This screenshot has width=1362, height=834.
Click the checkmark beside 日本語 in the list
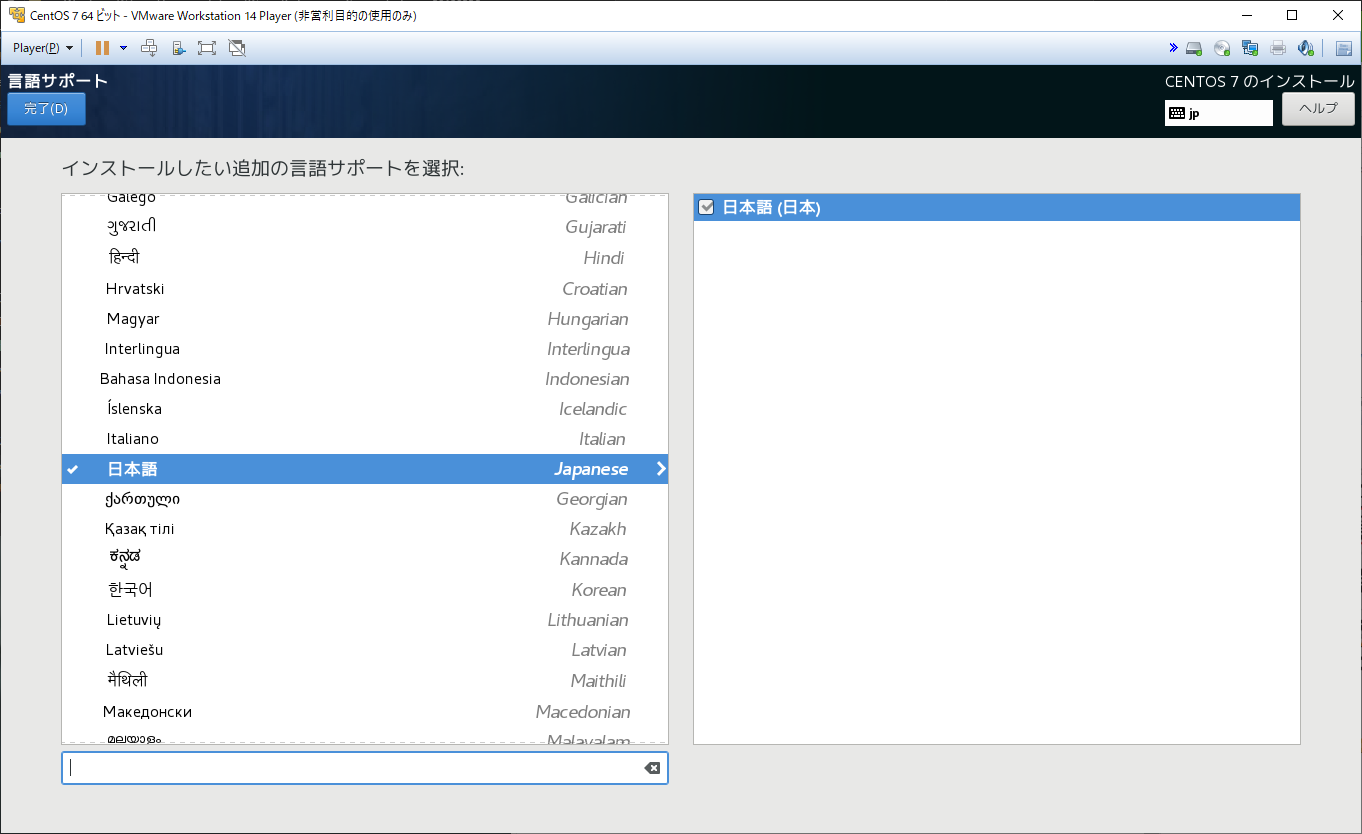[73, 469]
